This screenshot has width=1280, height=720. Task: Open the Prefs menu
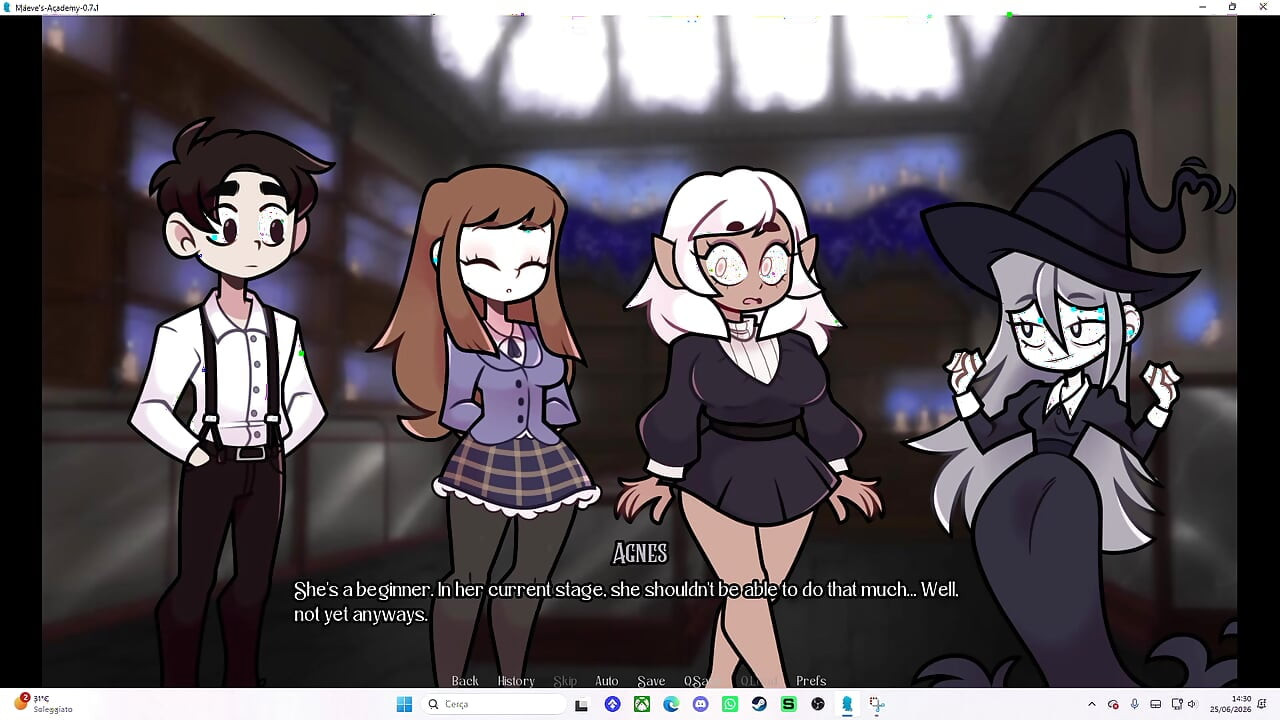[x=811, y=681]
